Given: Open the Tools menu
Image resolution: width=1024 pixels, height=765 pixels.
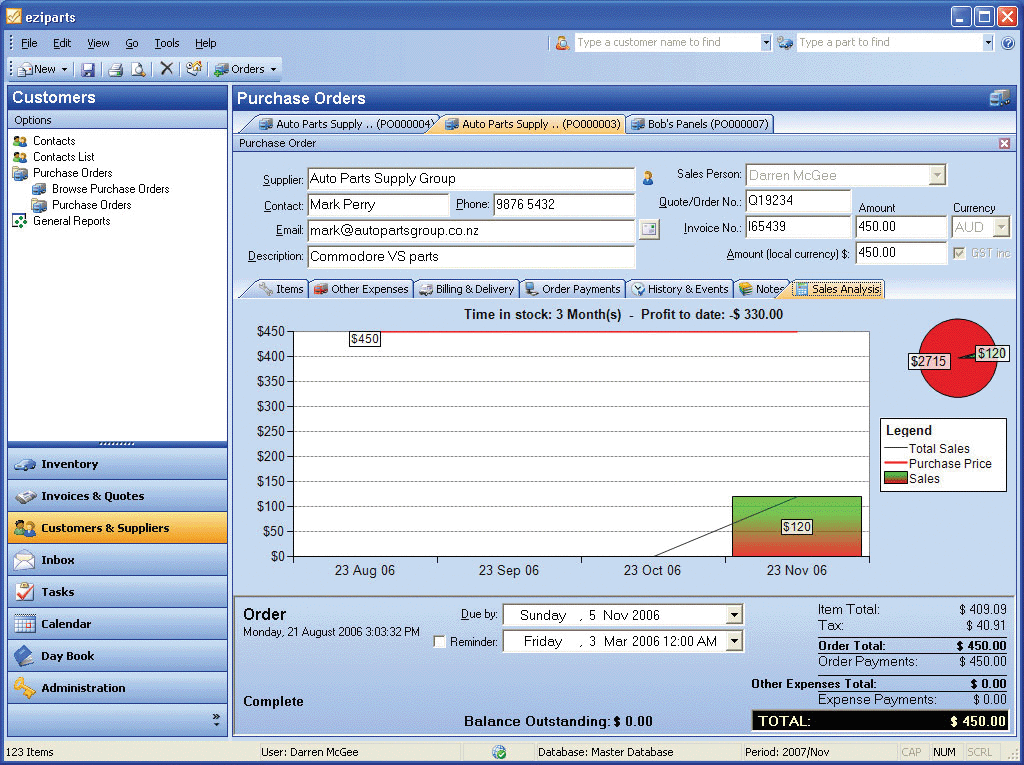Looking at the screenshot, I should 167,43.
